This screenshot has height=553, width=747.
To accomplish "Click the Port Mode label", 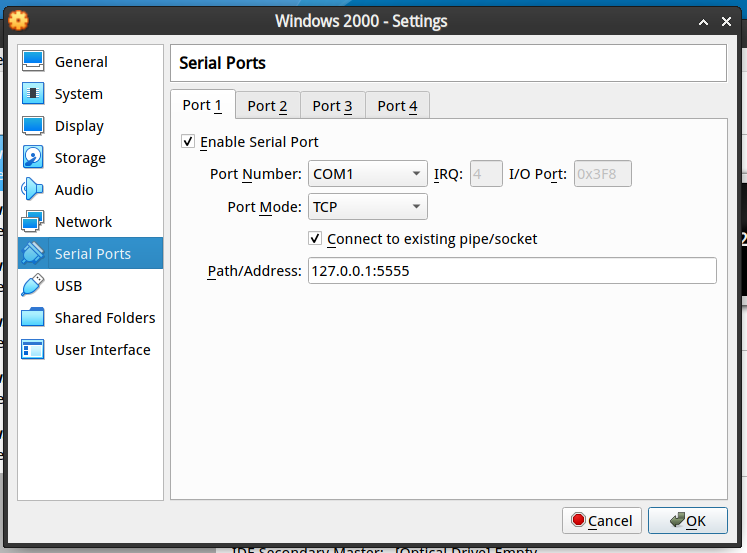I will pyautogui.click(x=264, y=207).
